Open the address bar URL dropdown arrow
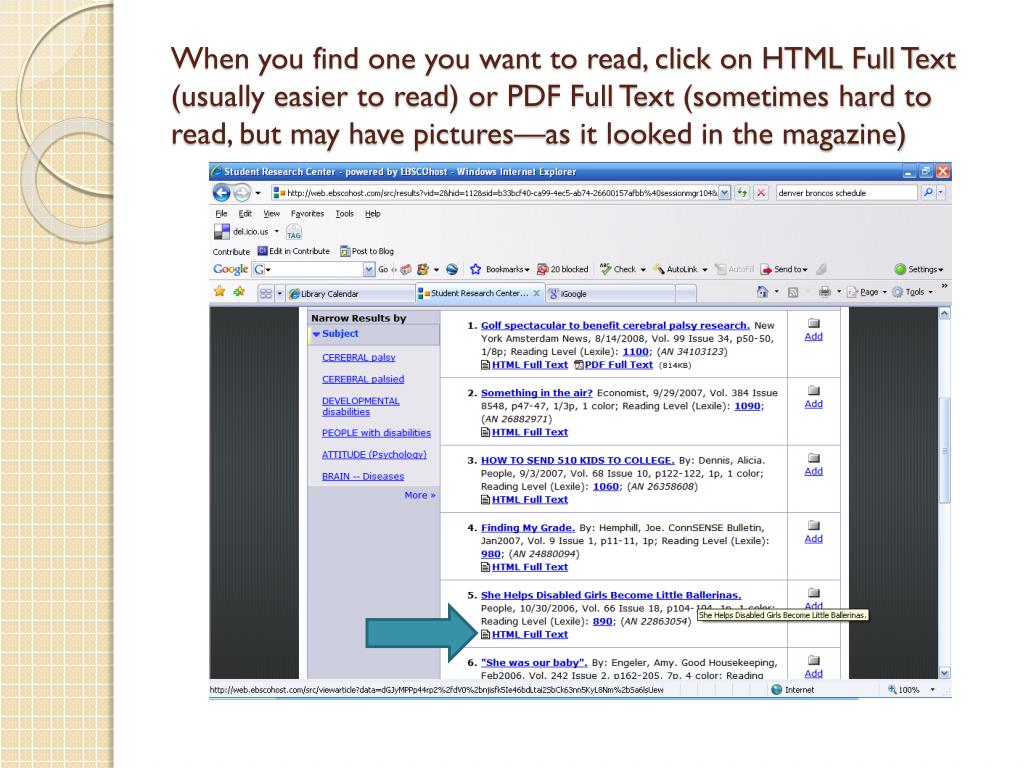 [x=724, y=193]
